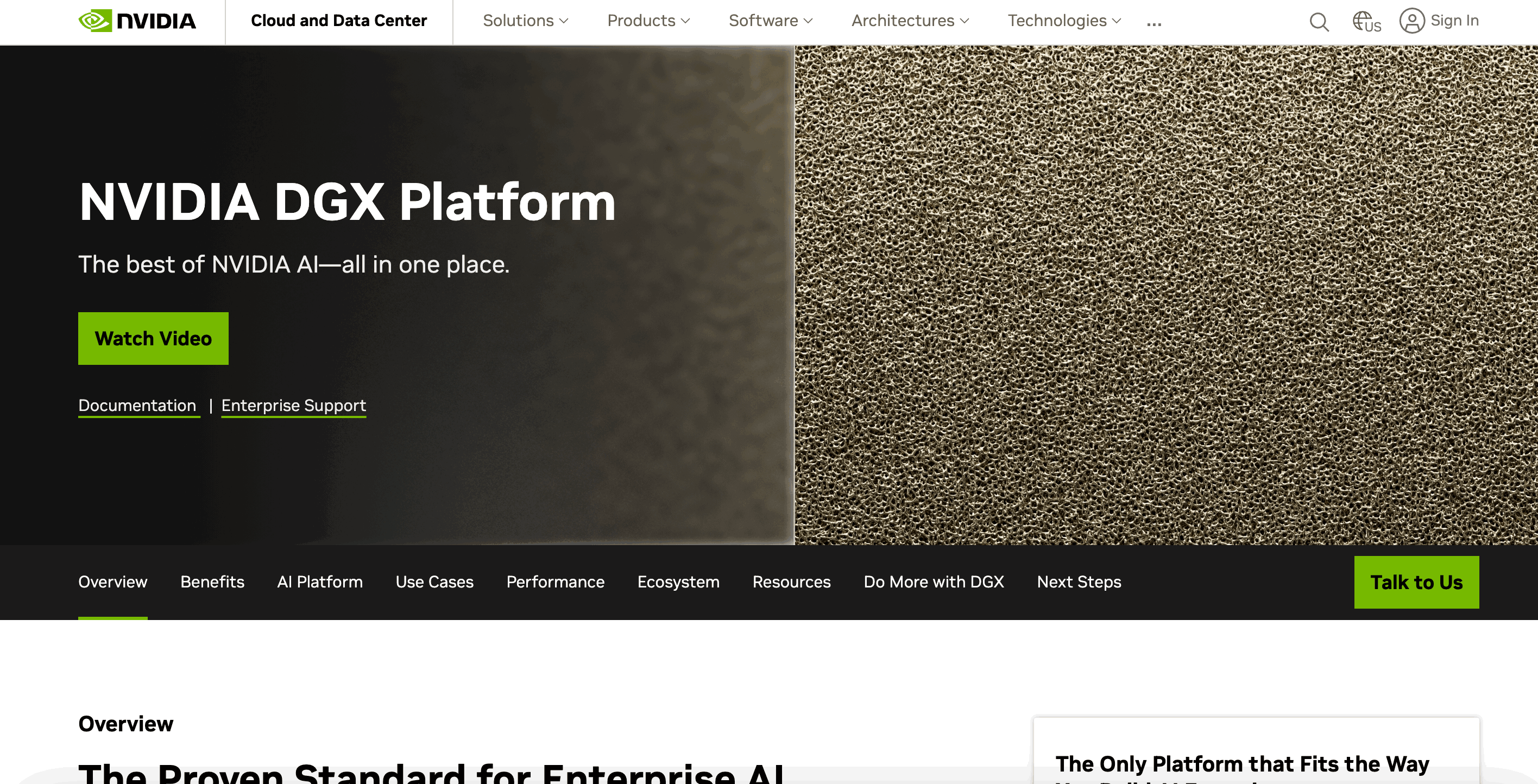
Task: Select the Performance tab
Action: (555, 582)
